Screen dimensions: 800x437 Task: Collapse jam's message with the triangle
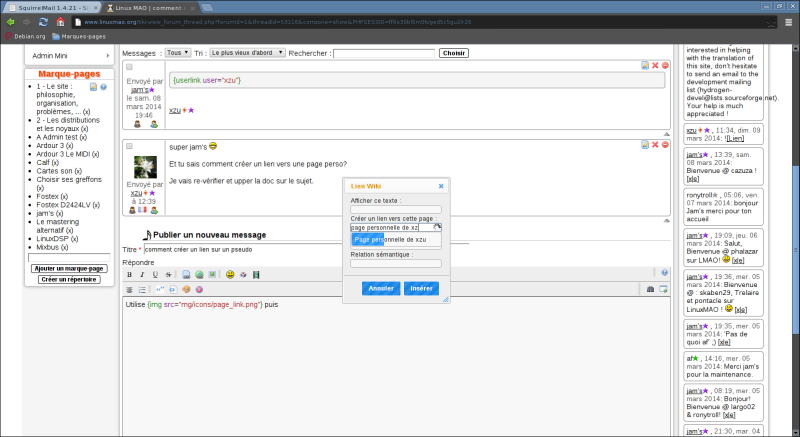666,134
